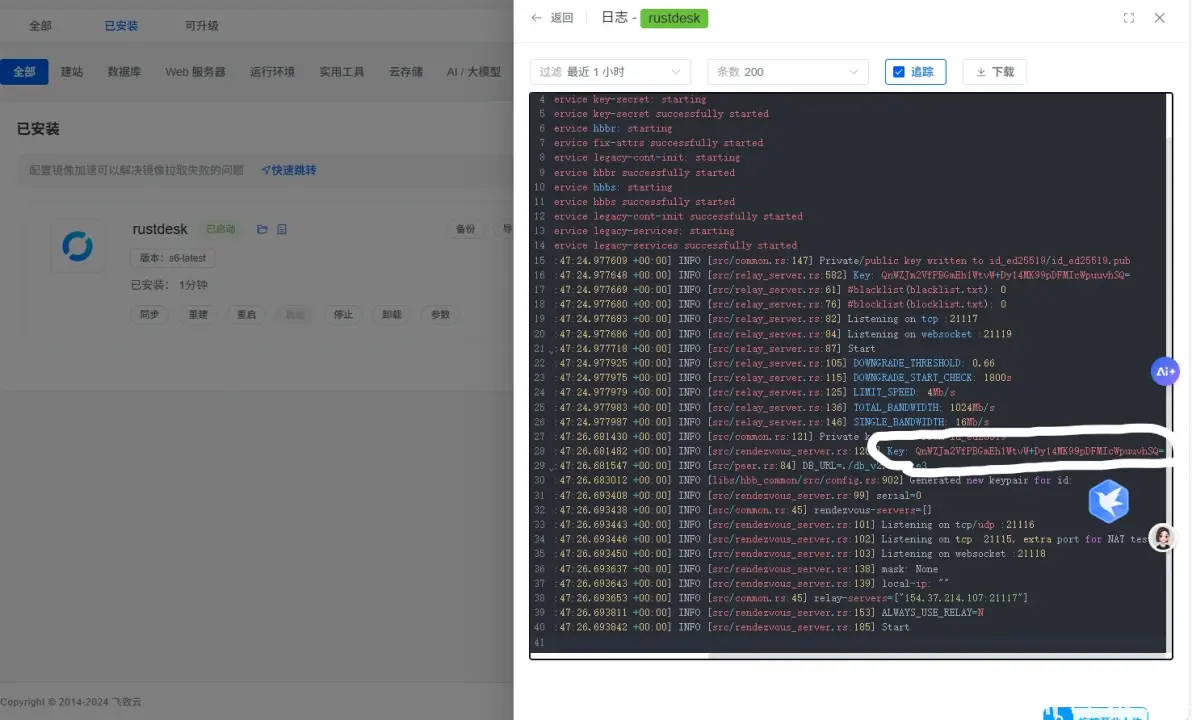Click the 已启动 status badge
This screenshot has width=1192, height=720.
pos(221,229)
